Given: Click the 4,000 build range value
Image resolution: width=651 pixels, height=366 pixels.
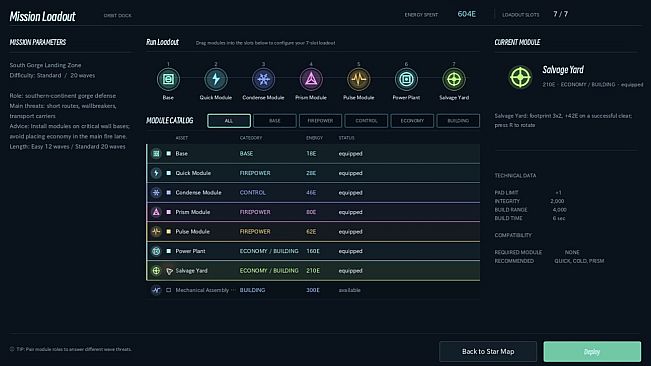Looking at the screenshot, I should (559, 210).
